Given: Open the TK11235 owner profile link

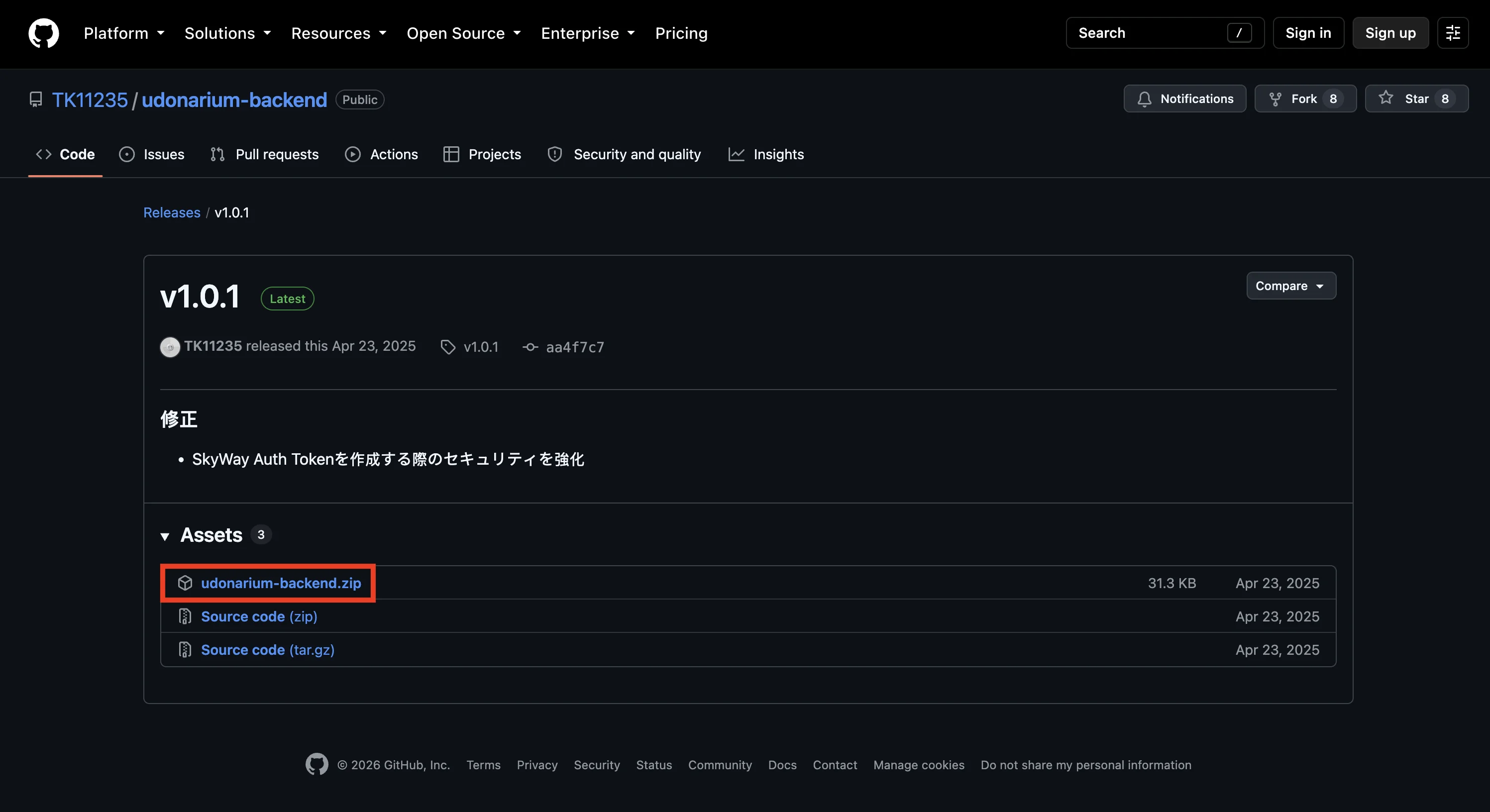Looking at the screenshot, I should point(90,100).
